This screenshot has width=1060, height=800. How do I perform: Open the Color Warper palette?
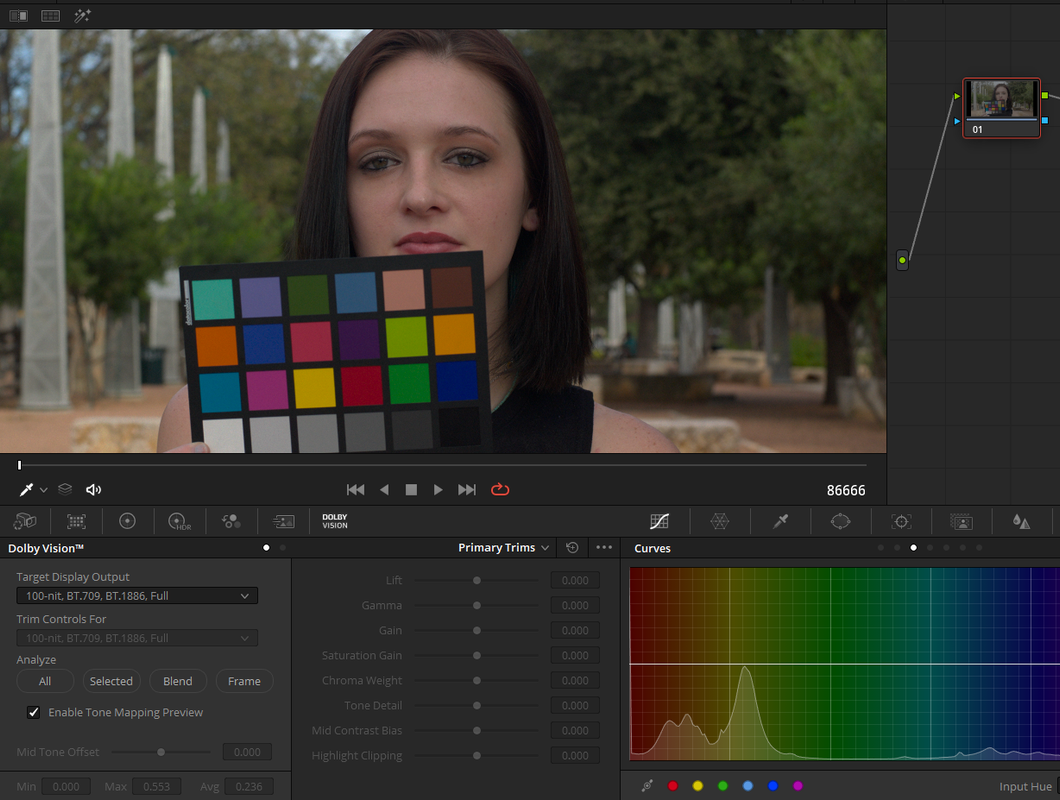(719, 521)
